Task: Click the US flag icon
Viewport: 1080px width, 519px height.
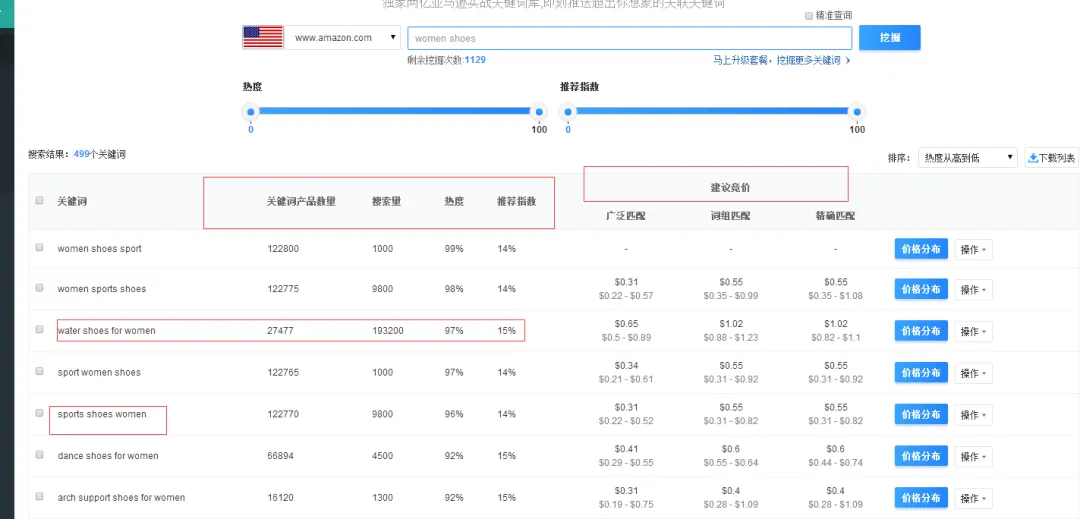Action: click(262, 37)
